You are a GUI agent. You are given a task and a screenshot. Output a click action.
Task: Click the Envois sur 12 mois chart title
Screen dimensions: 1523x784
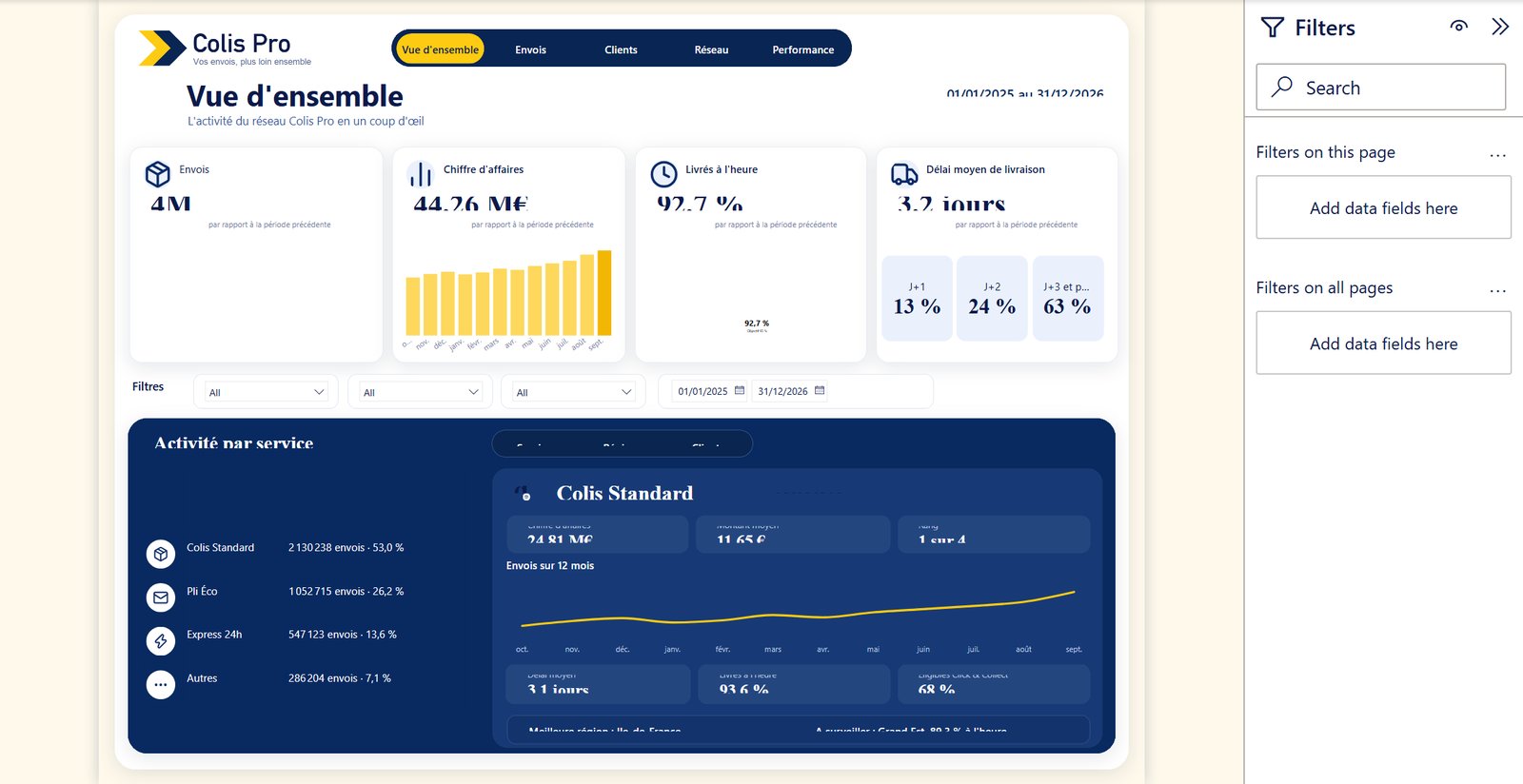pos(550,565)
